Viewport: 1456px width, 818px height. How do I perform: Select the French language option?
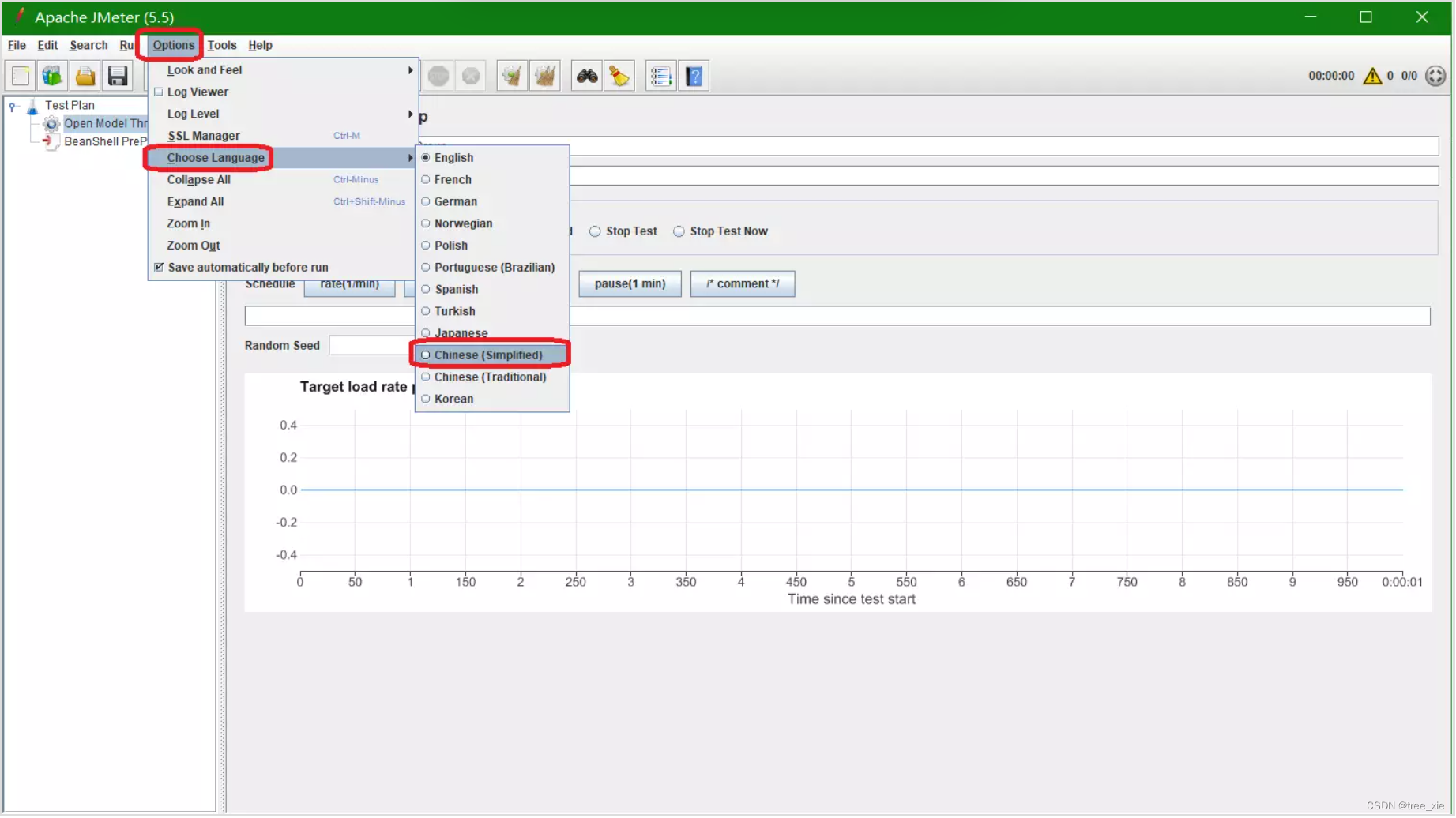point(491,180)
